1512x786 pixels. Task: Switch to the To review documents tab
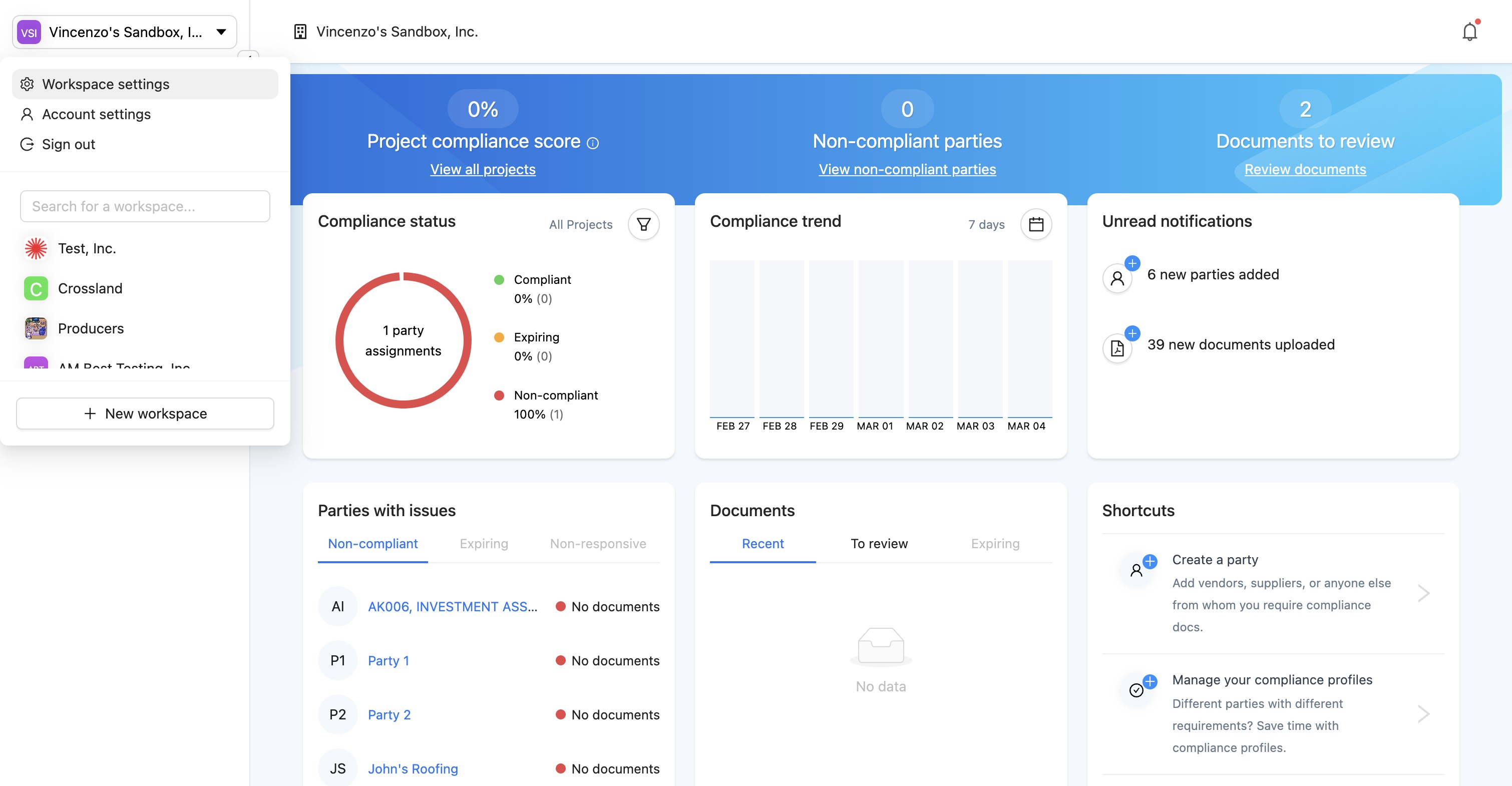(879, 544)
